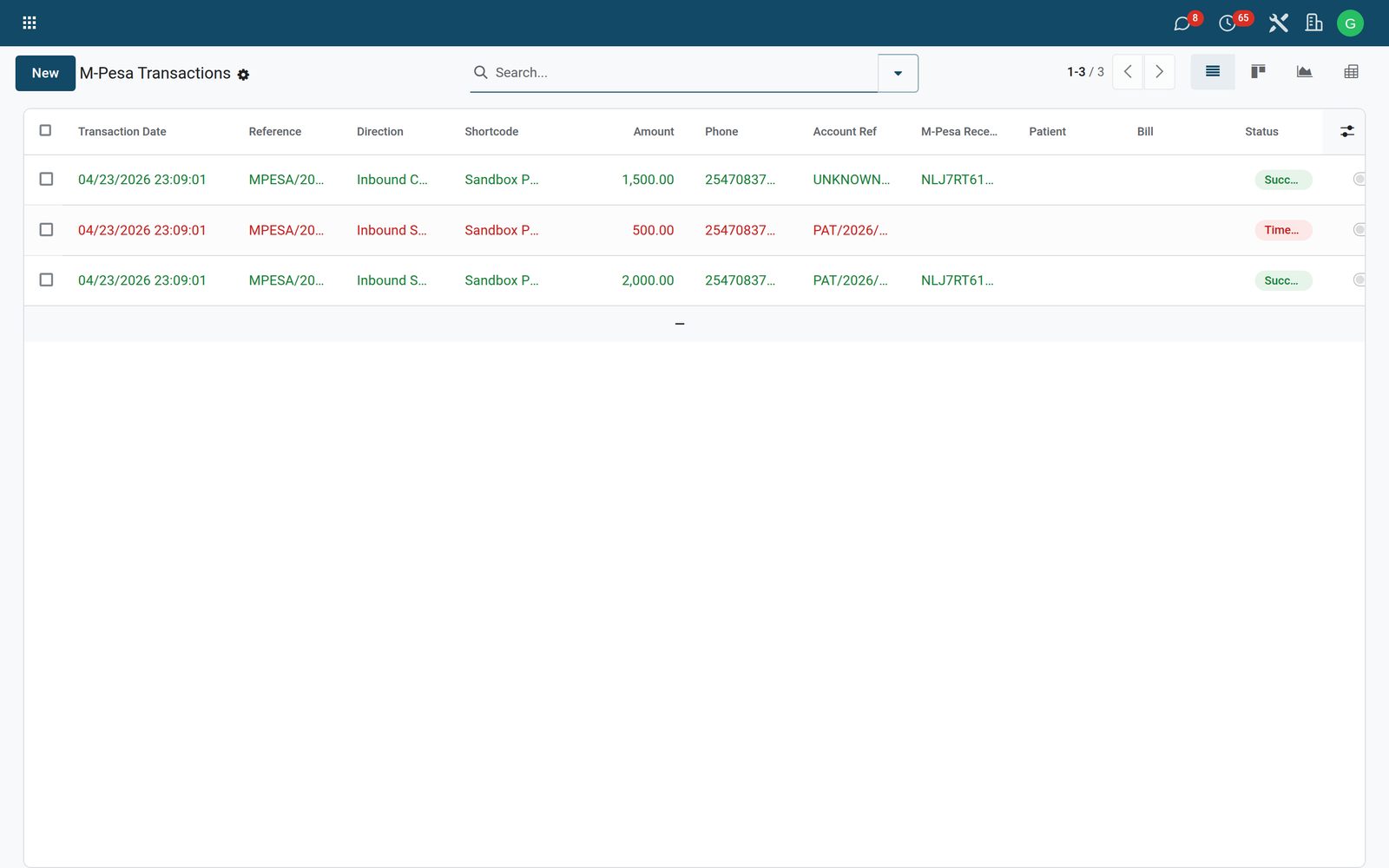1389x868 pixels.
Task: Switch to the Kanban view
Action: pos(1258,72)
